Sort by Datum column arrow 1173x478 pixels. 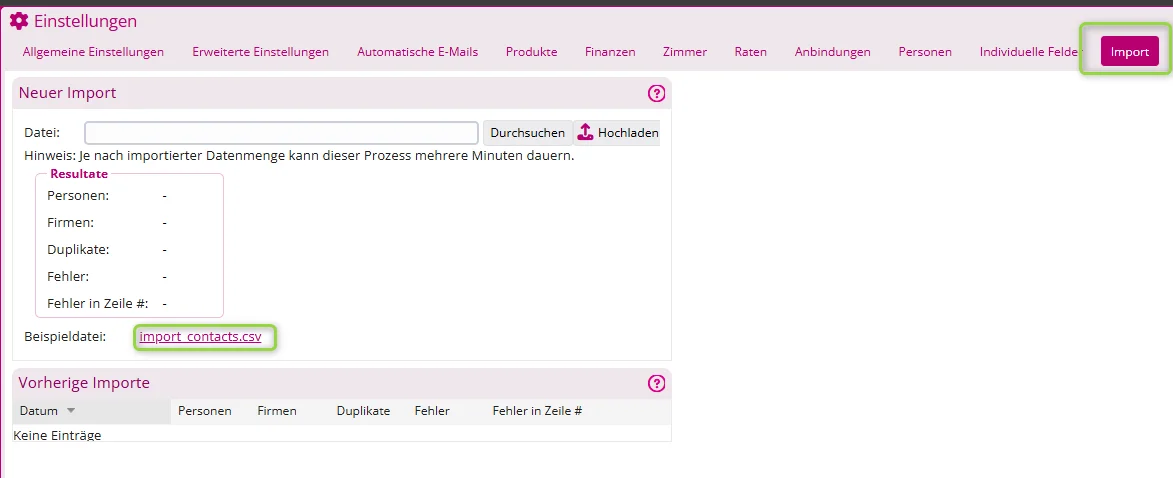71,411
